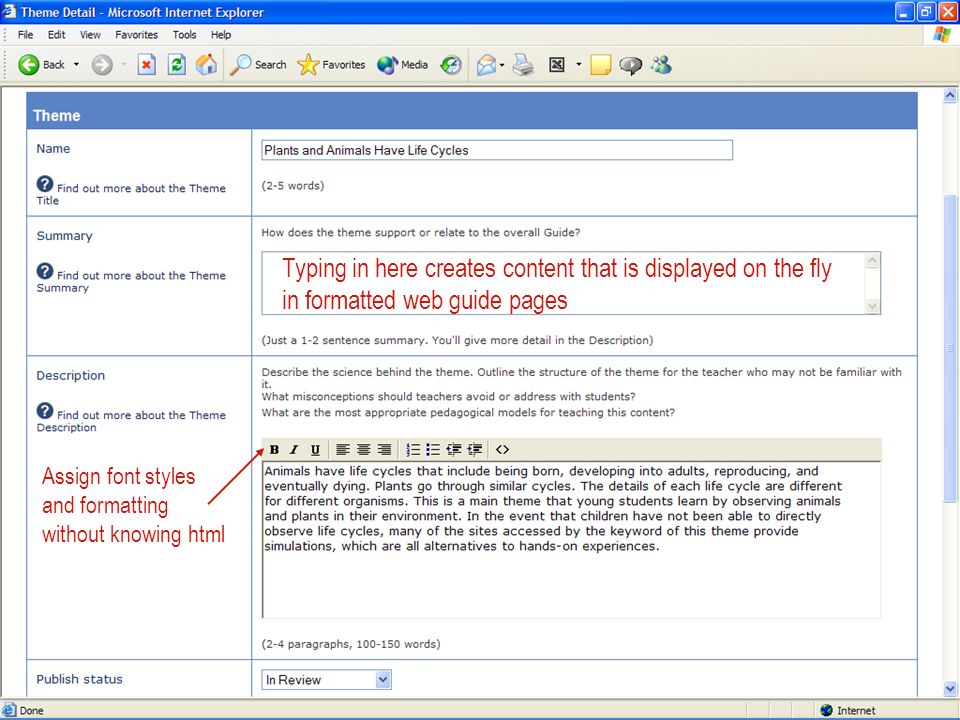Open the File menu

coord(26,35)
